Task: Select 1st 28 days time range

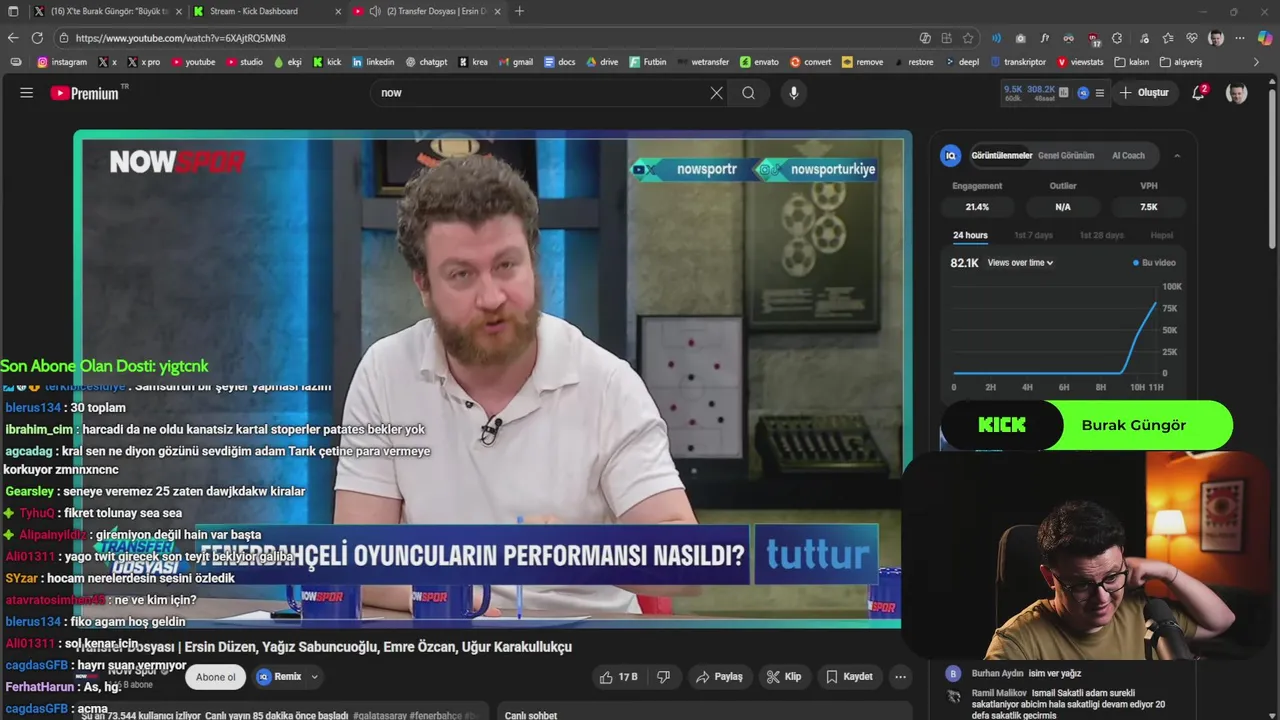Action: (1101, 236)
